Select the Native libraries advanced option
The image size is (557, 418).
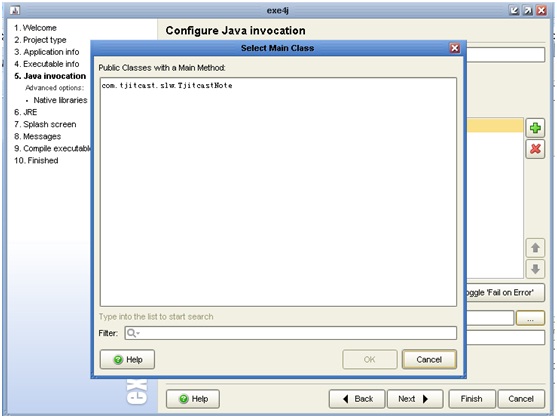click(60, 100)
